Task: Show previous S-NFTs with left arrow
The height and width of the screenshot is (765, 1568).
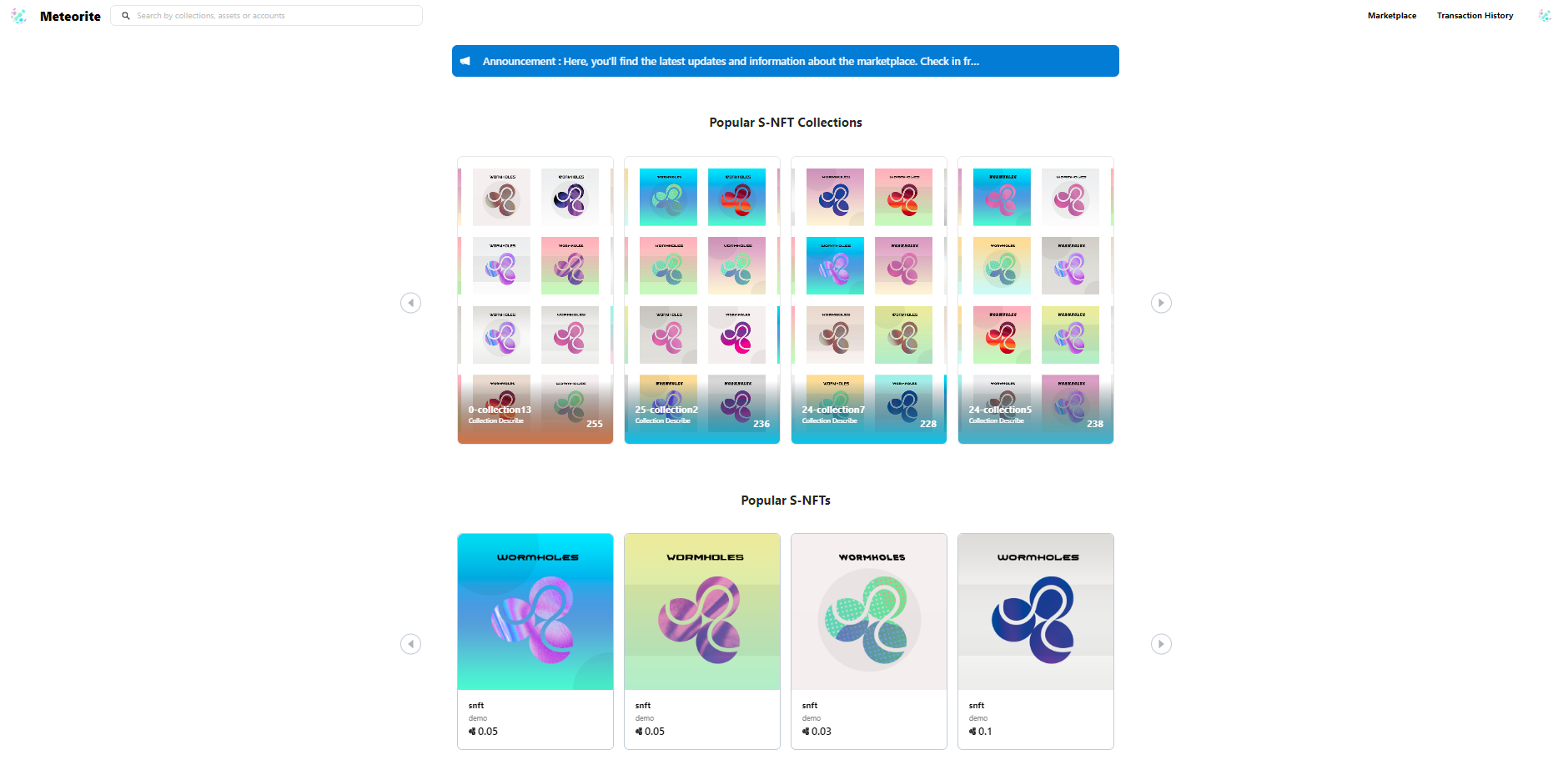Action: coord(410,644)
